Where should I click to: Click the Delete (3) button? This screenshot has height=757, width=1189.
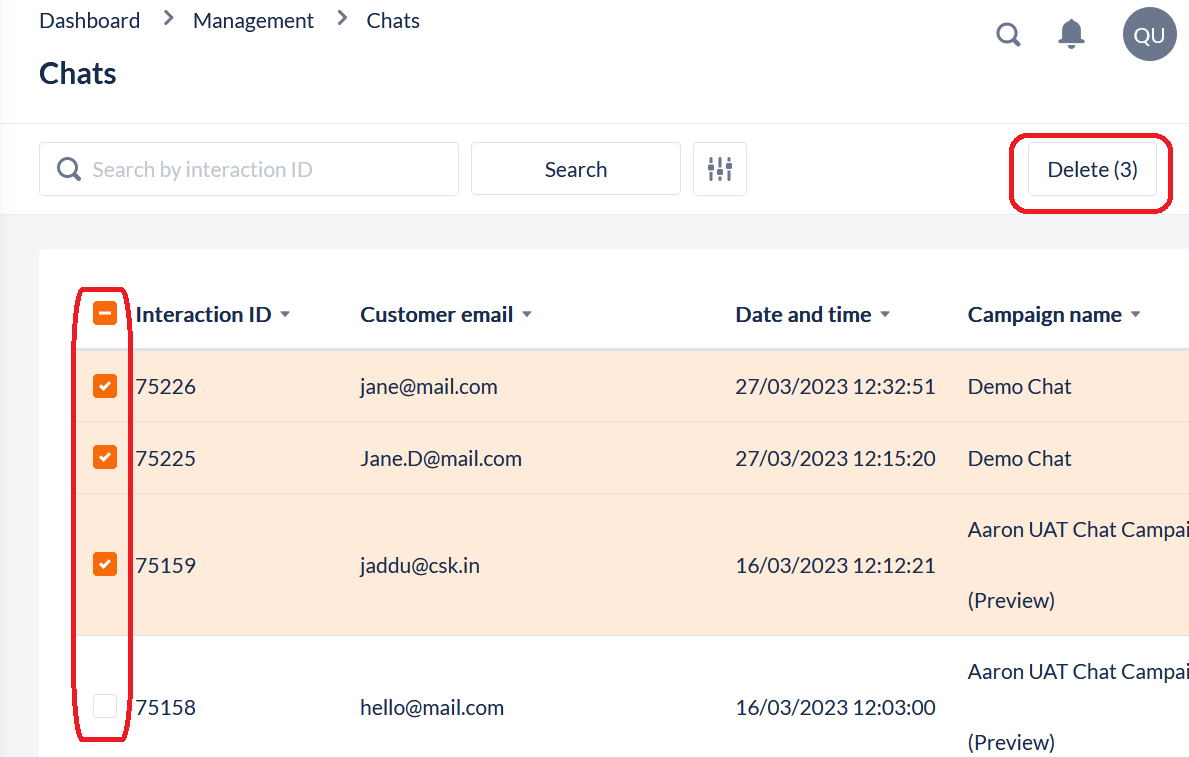[1092, 170]
